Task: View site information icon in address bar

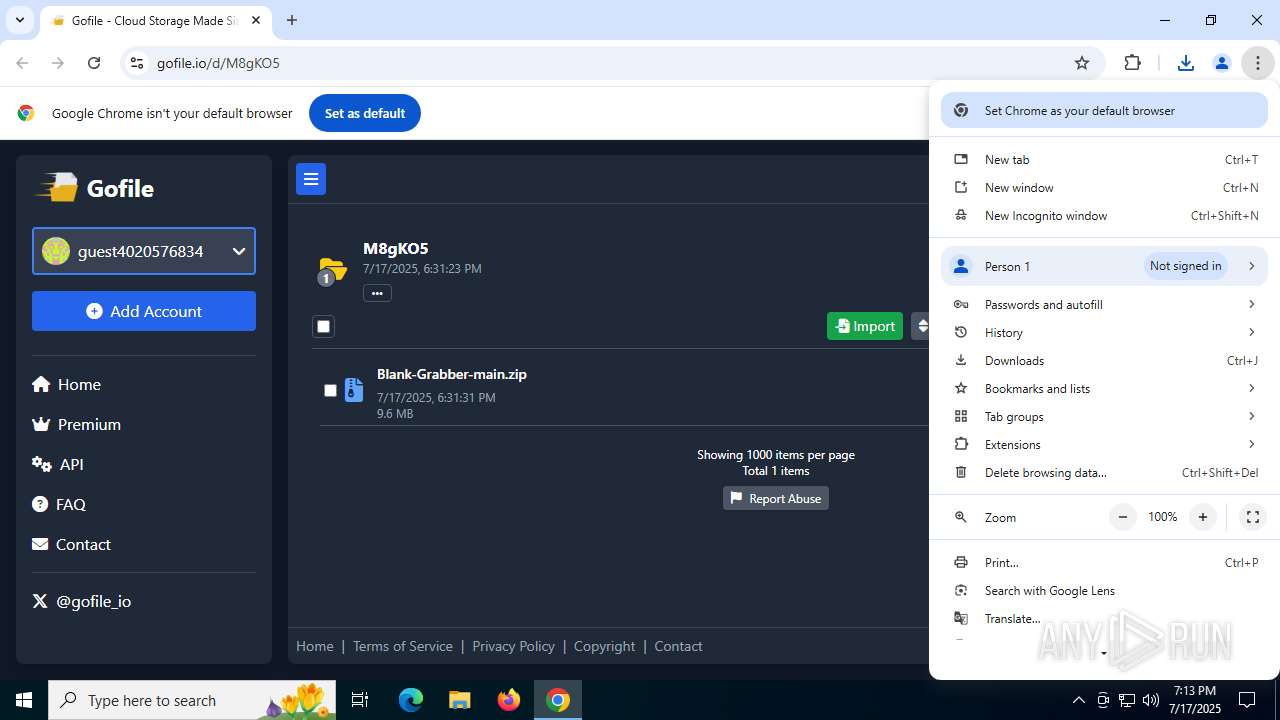Action: [x=137, y=63]
